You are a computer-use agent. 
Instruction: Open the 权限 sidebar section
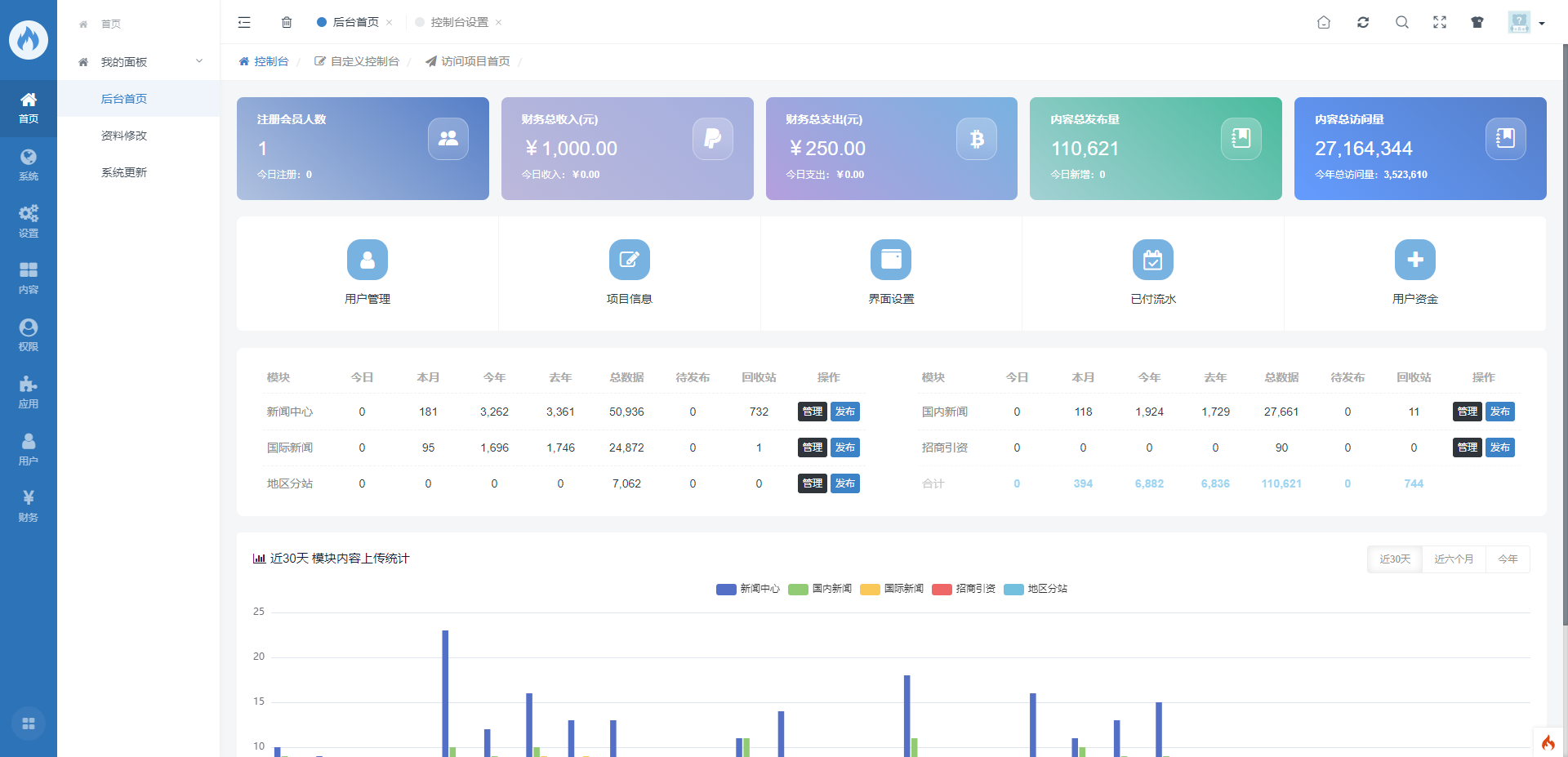pos(29,336)
